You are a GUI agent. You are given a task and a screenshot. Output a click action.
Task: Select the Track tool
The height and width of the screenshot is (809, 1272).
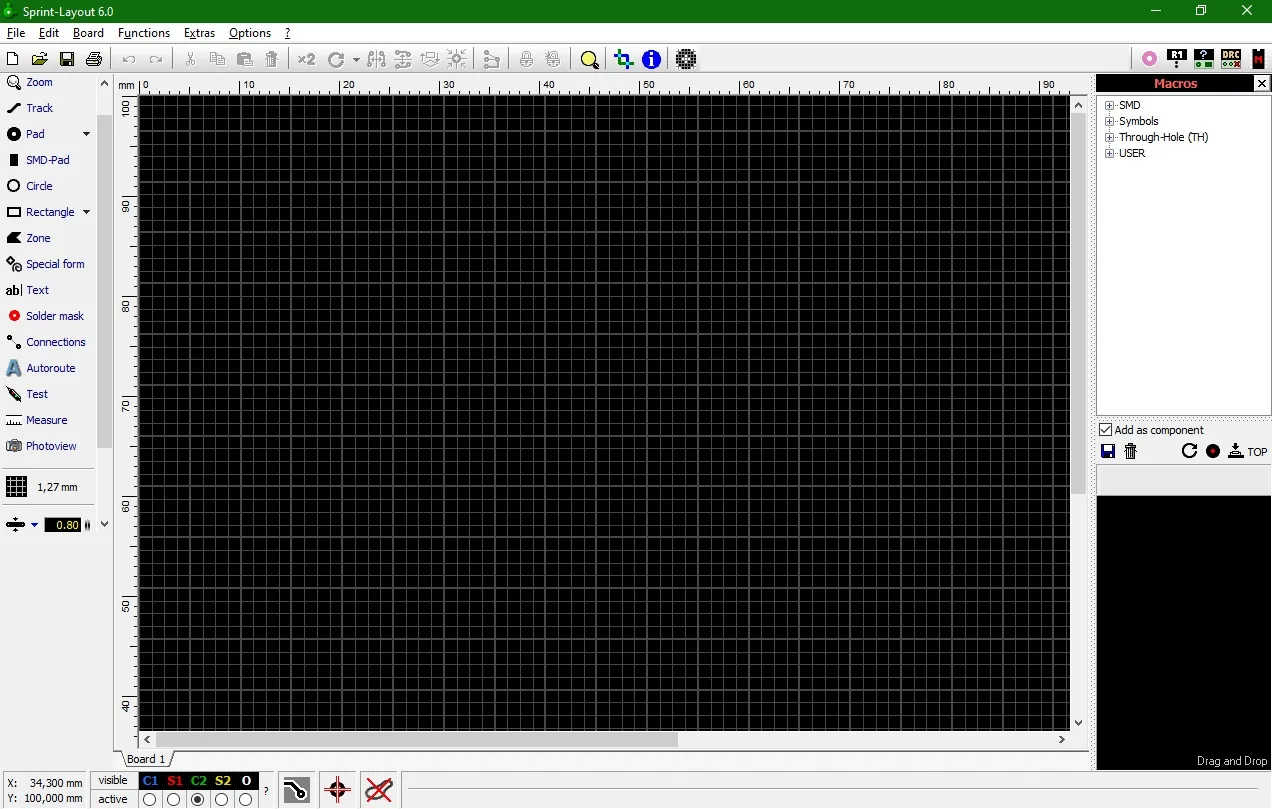pos(30,108)
